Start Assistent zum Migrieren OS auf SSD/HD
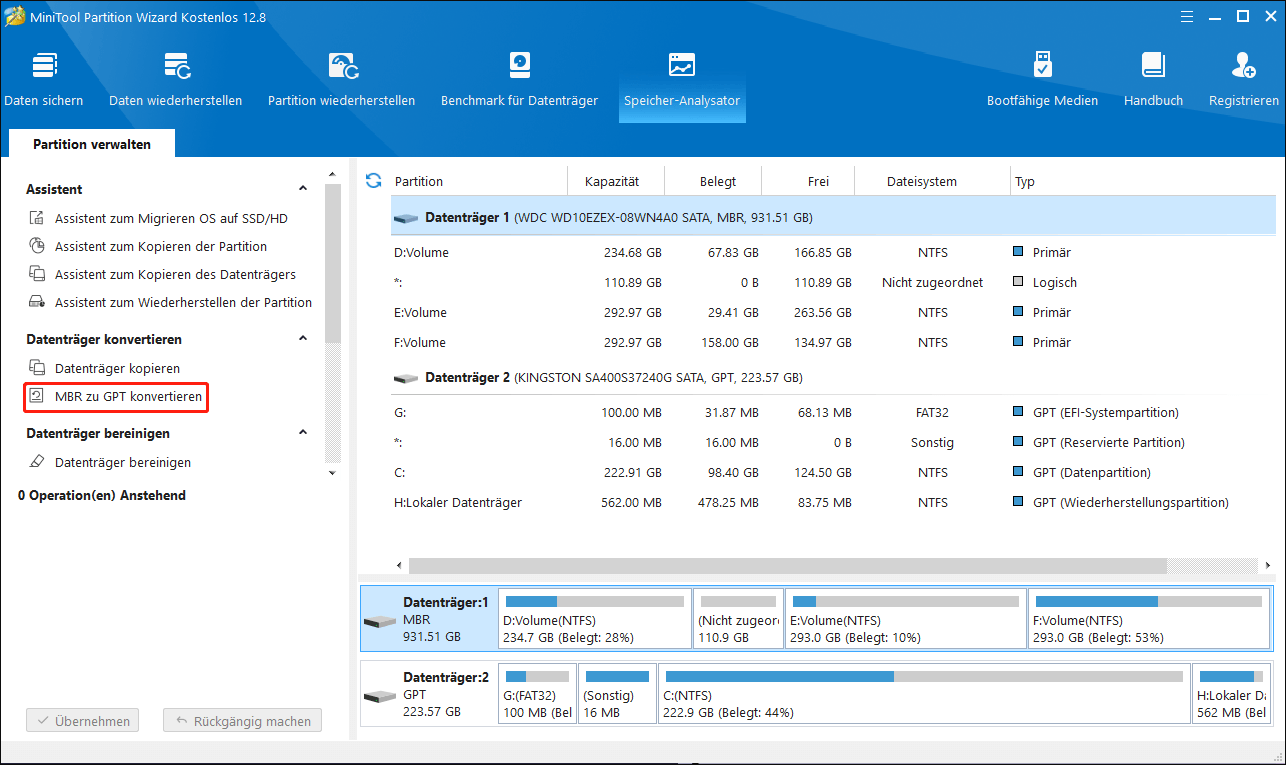This screenshot has height=765, width=1286. pos(171,218)
